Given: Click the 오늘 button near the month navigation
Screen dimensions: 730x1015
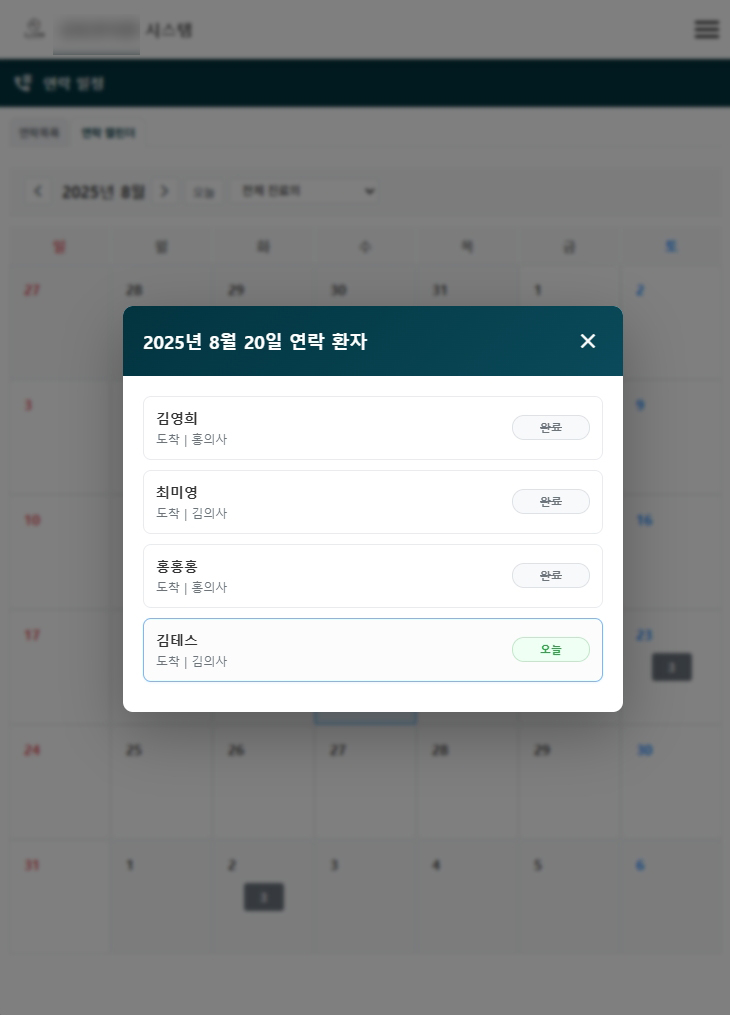Looking at the screenshot, I should (203, 191).
